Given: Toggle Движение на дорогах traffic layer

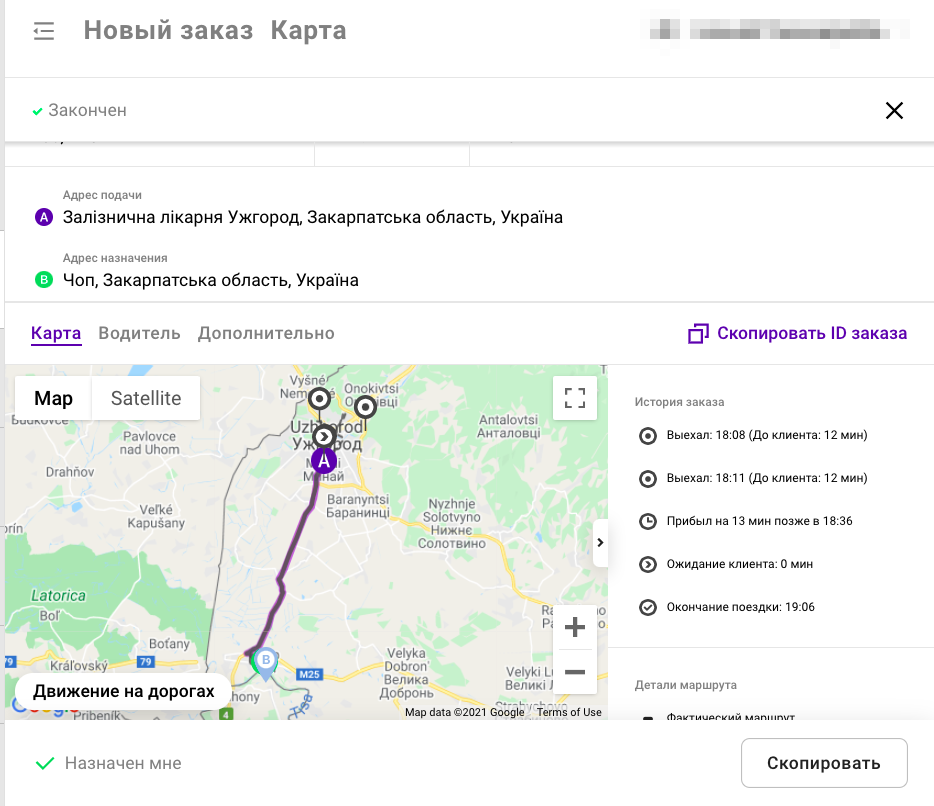Looking at the screenshot, I should [123, 691].
